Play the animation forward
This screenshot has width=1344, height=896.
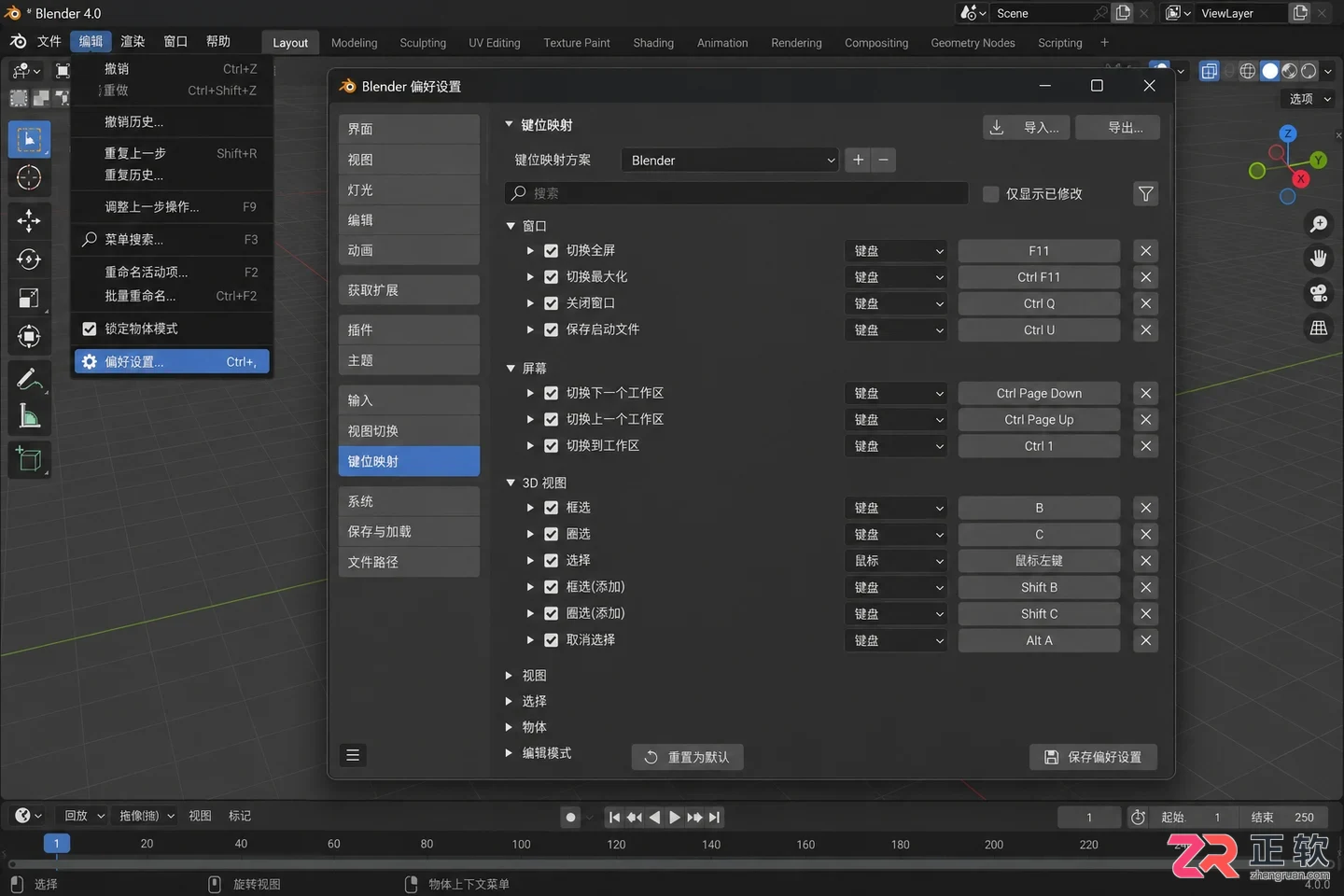pos(674,818)
